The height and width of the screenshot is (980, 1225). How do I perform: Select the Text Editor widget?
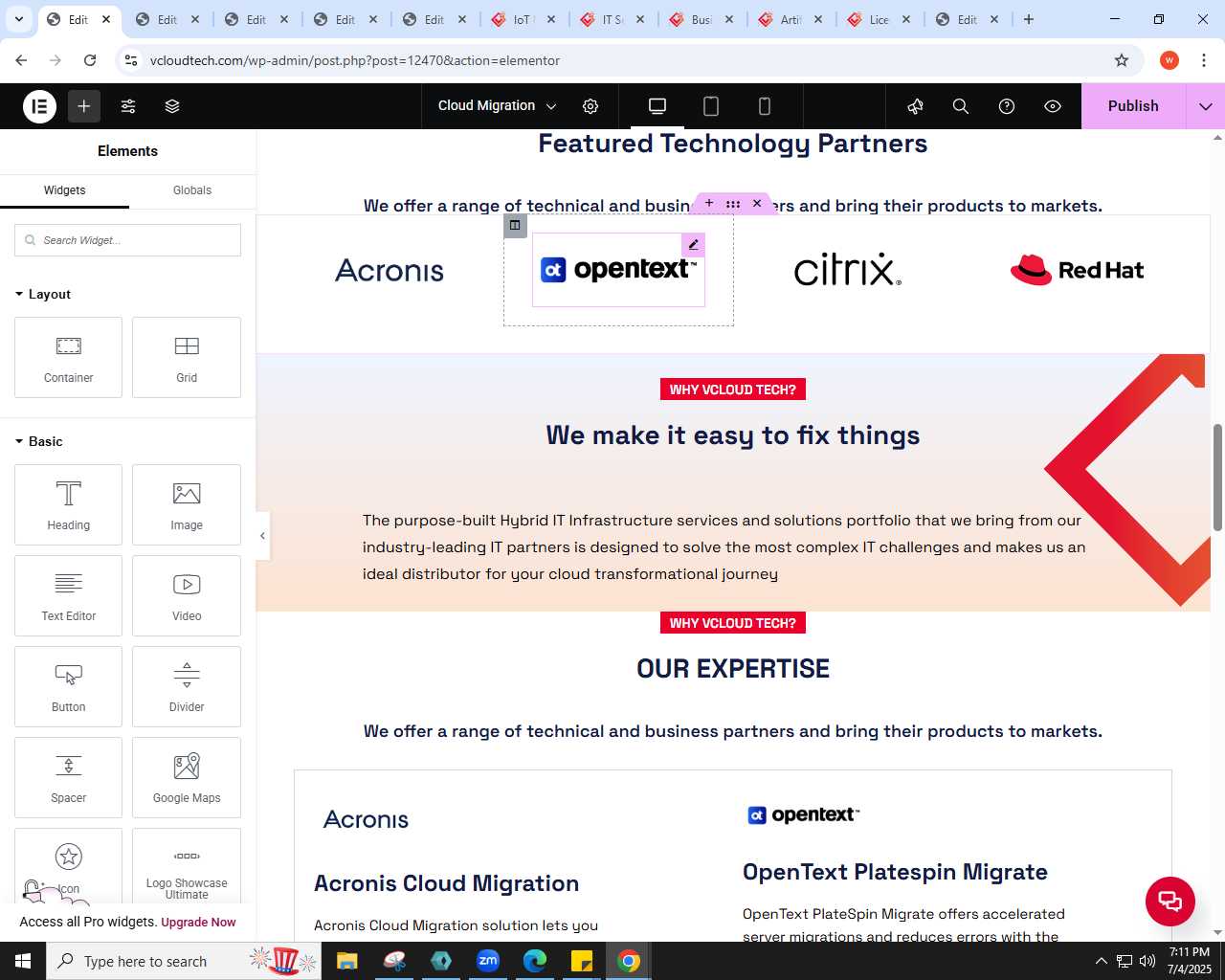coord(69,596)
